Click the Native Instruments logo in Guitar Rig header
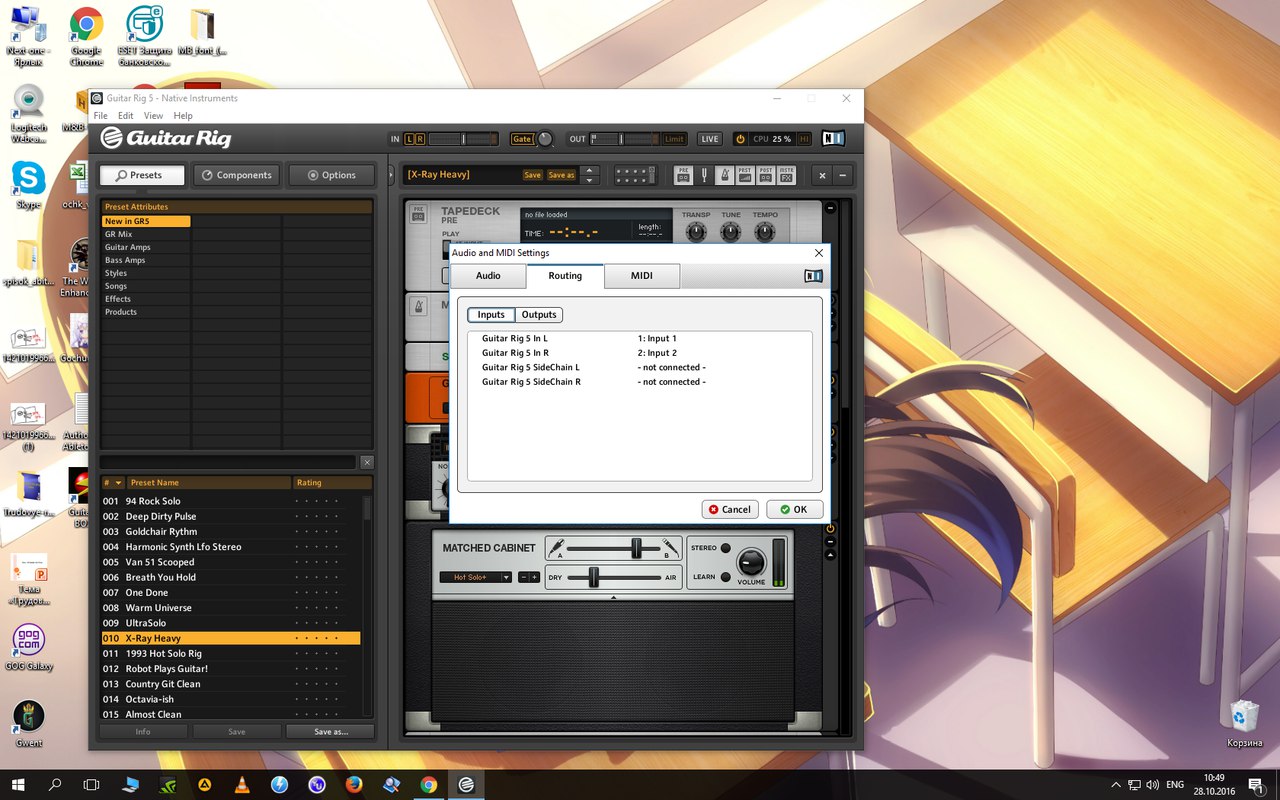This screenshot has width=1280, height=800. click(833, 139)
